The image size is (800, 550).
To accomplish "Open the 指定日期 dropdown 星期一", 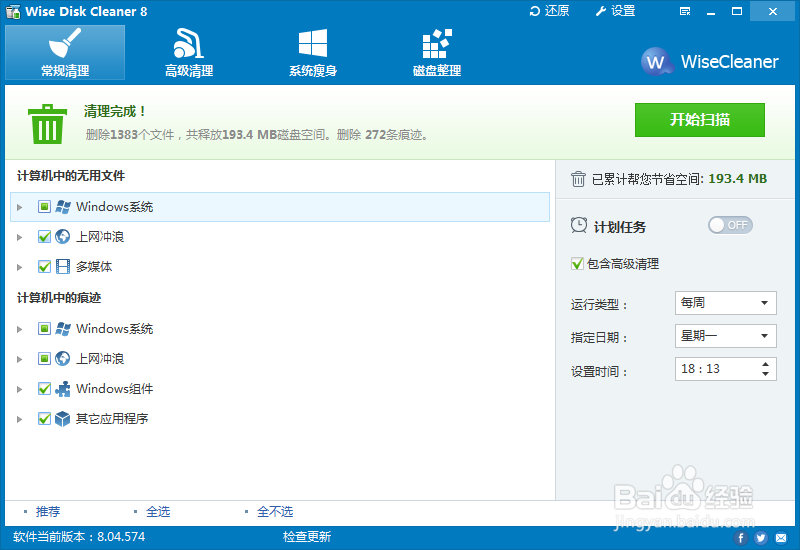I will (x=726, y=336).
